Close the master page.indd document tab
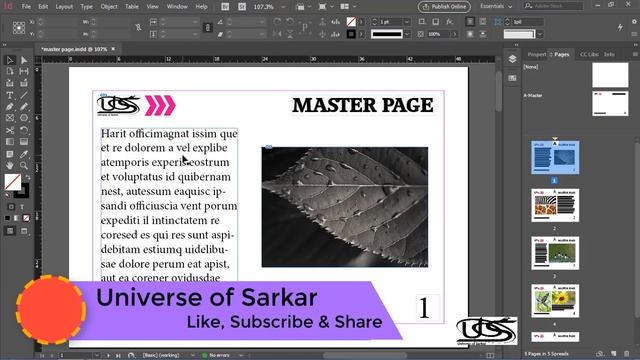 click(x=113, y=49)
